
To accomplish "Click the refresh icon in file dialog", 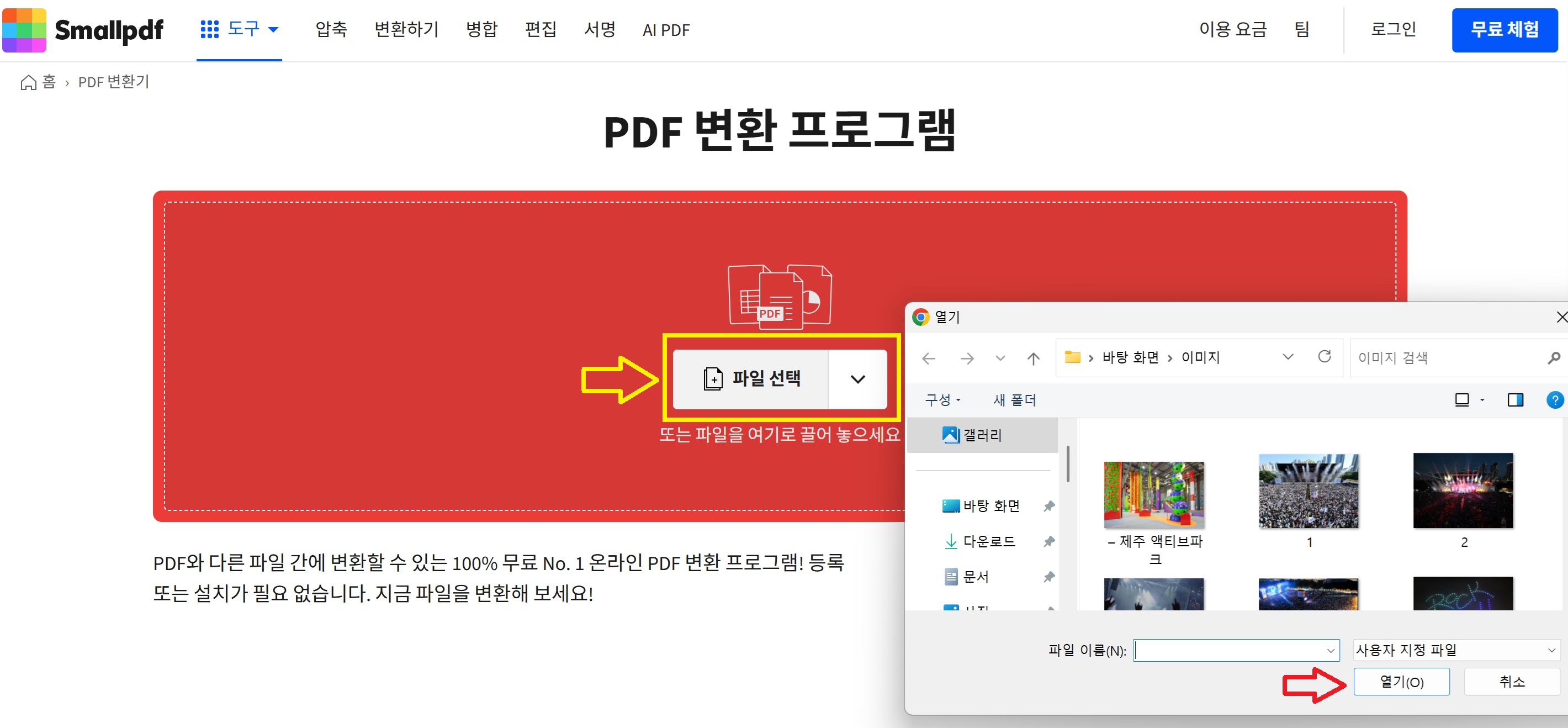I will (x=1324, y=357).
